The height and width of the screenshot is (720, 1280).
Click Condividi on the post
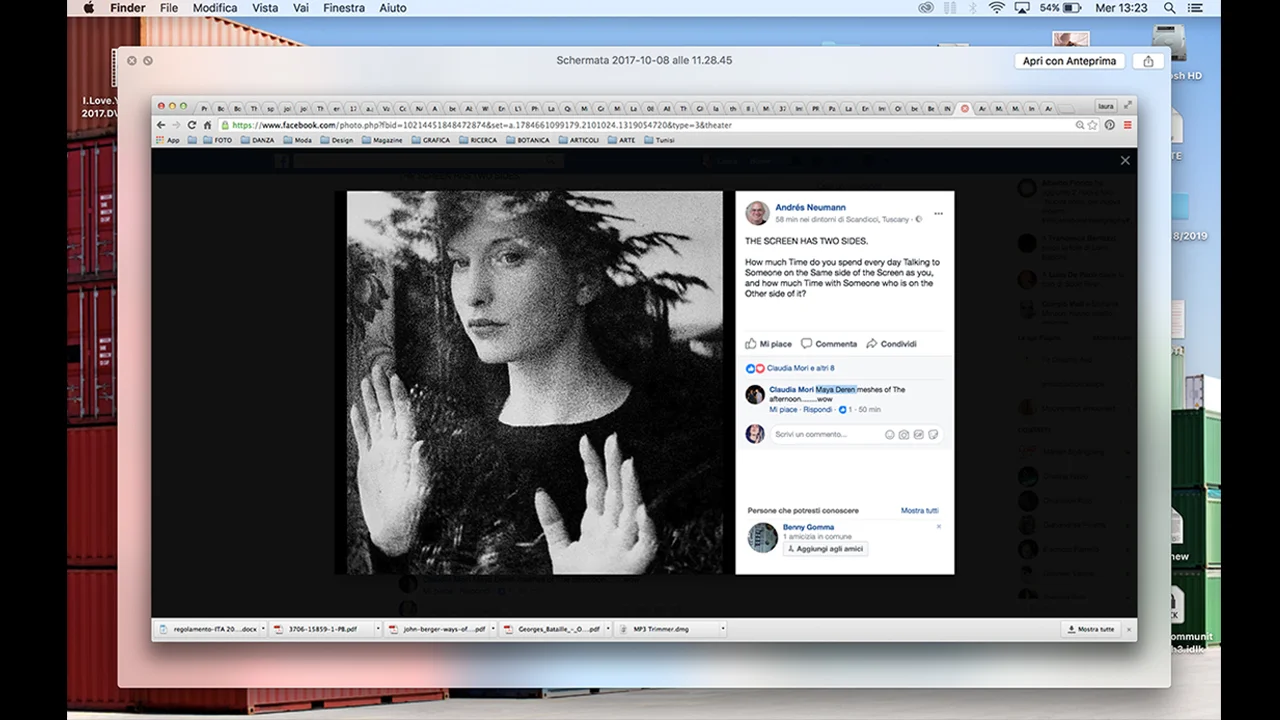(x=891, y=344)
